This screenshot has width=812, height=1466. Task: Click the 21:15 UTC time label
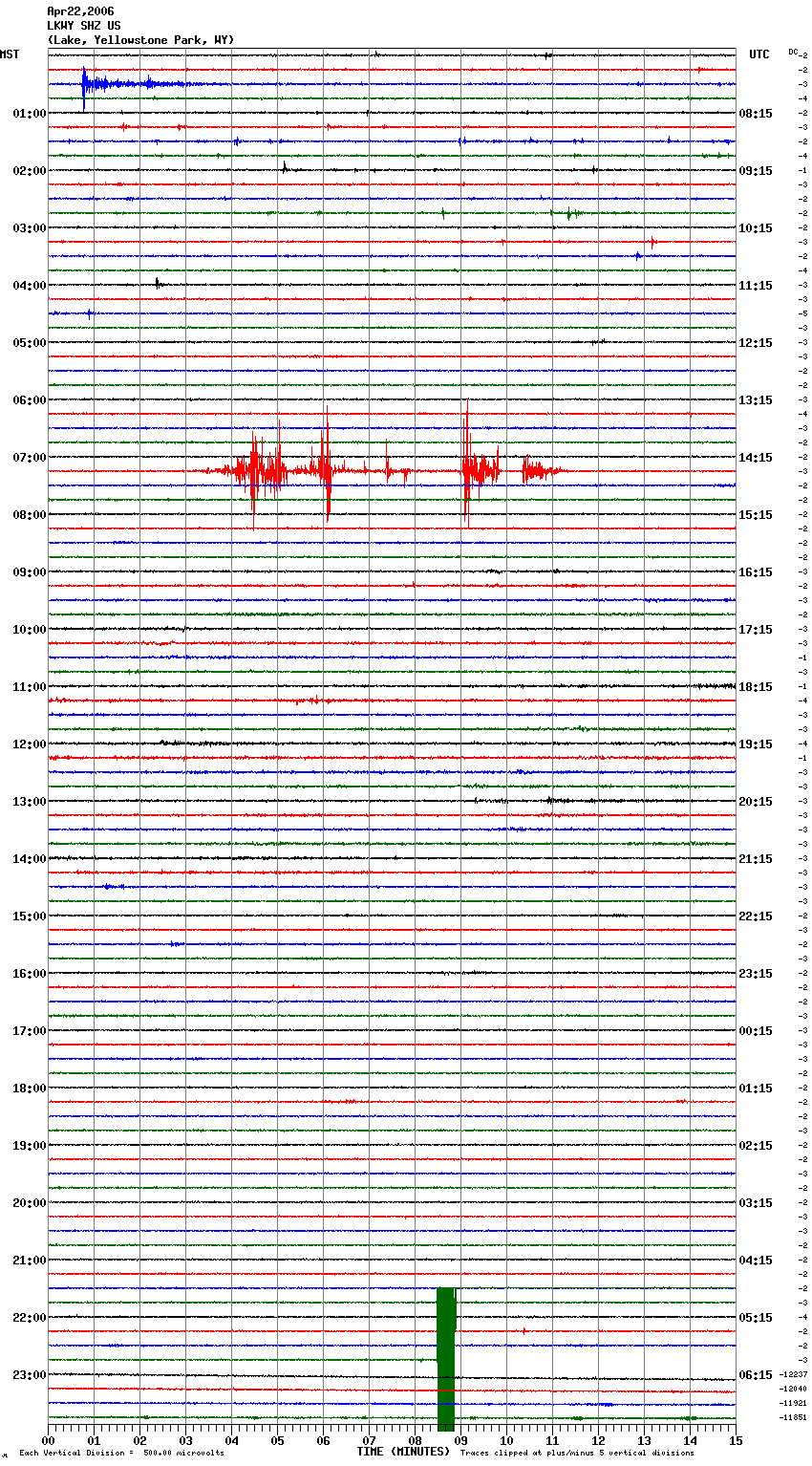pos(756,859)
